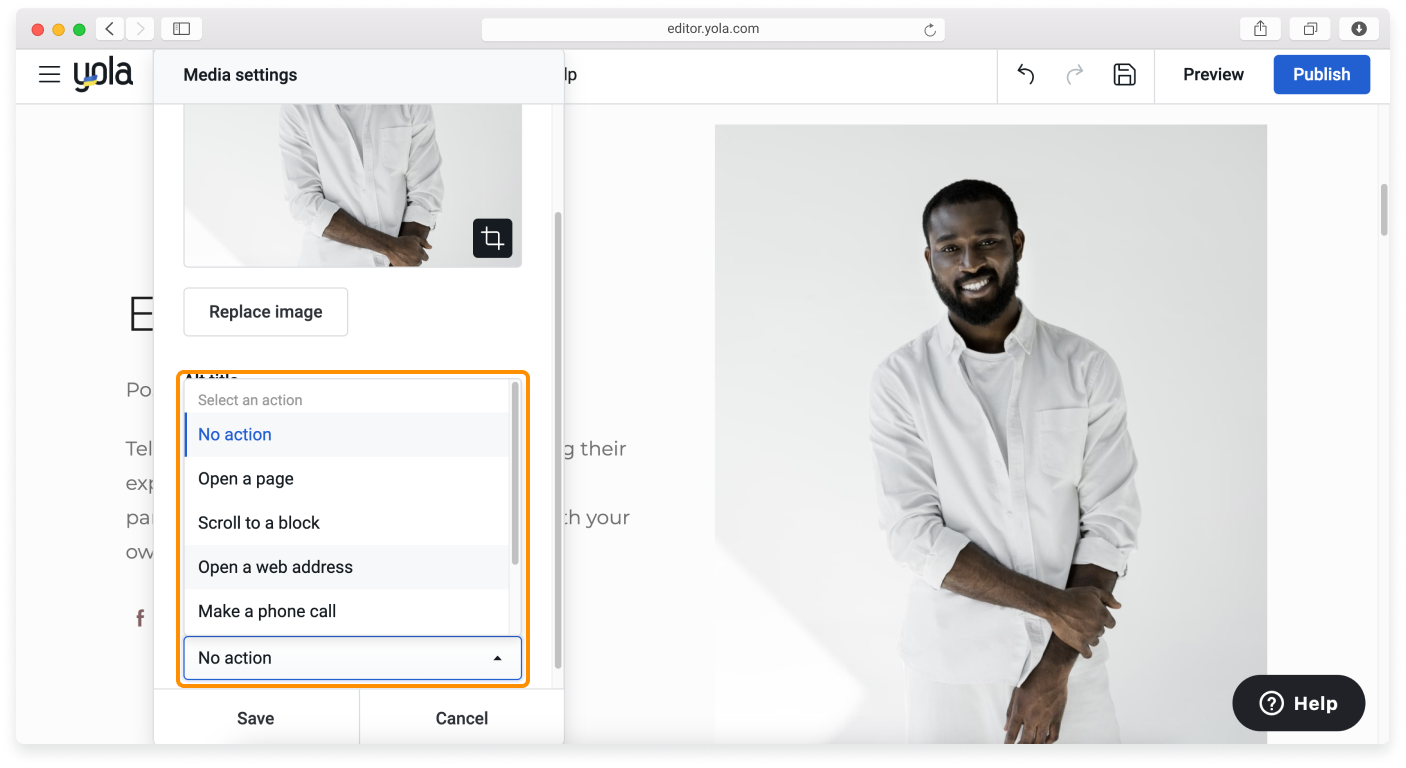1406x768 pixels.
Task: Click the downloads icon in the browser toolbar
Action: coord(1358,28)
